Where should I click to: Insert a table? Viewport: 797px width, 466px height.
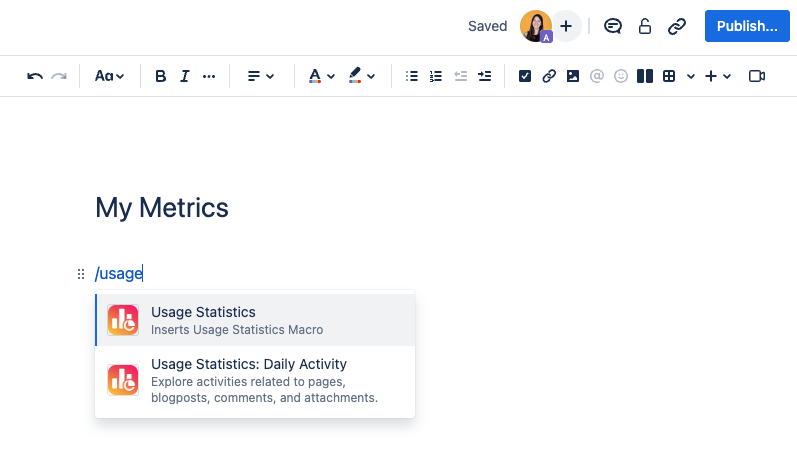670,76
